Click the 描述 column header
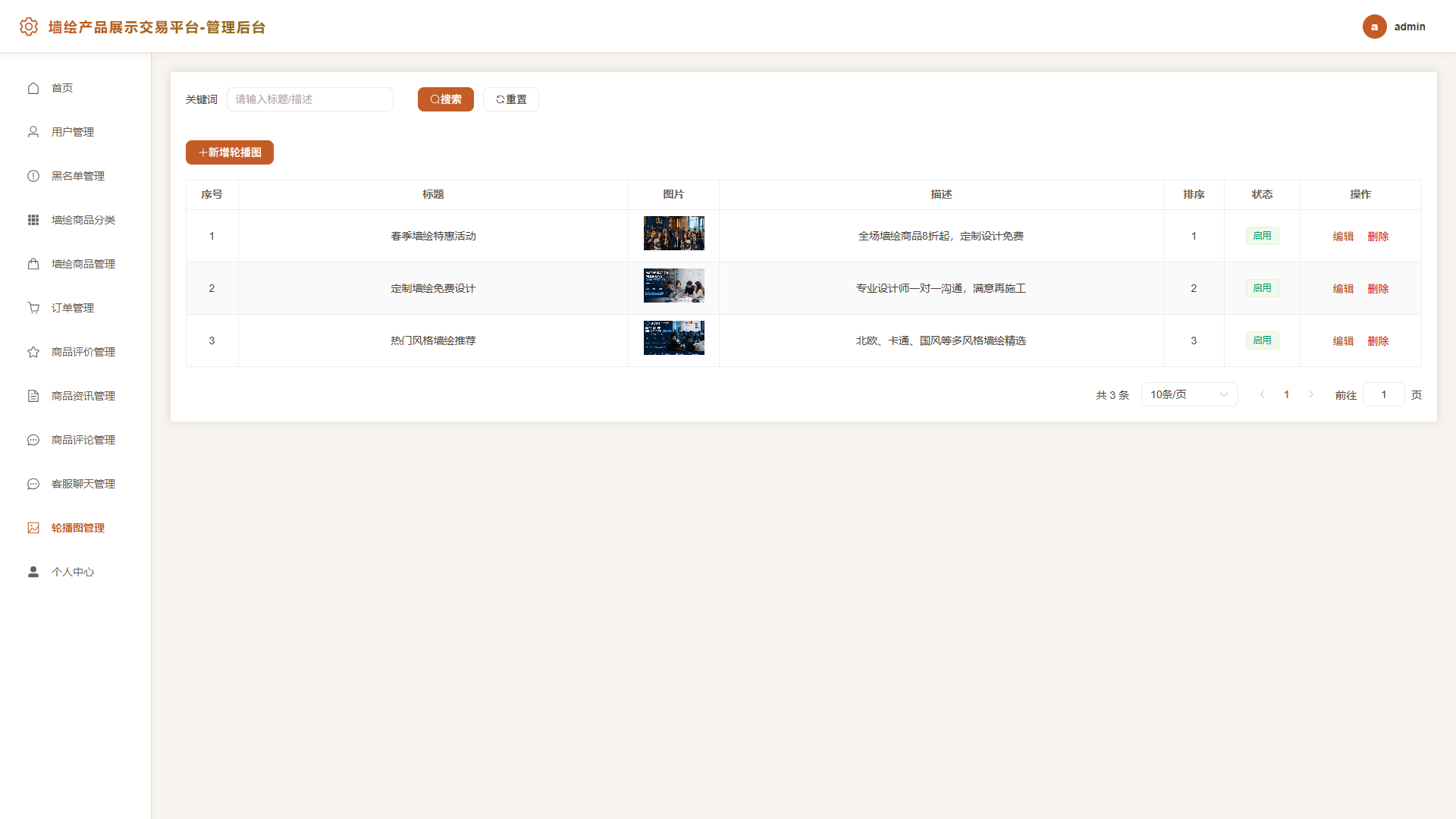This screenshot has width=1456, height=819. pyautogui.click(x=941, y=195)
